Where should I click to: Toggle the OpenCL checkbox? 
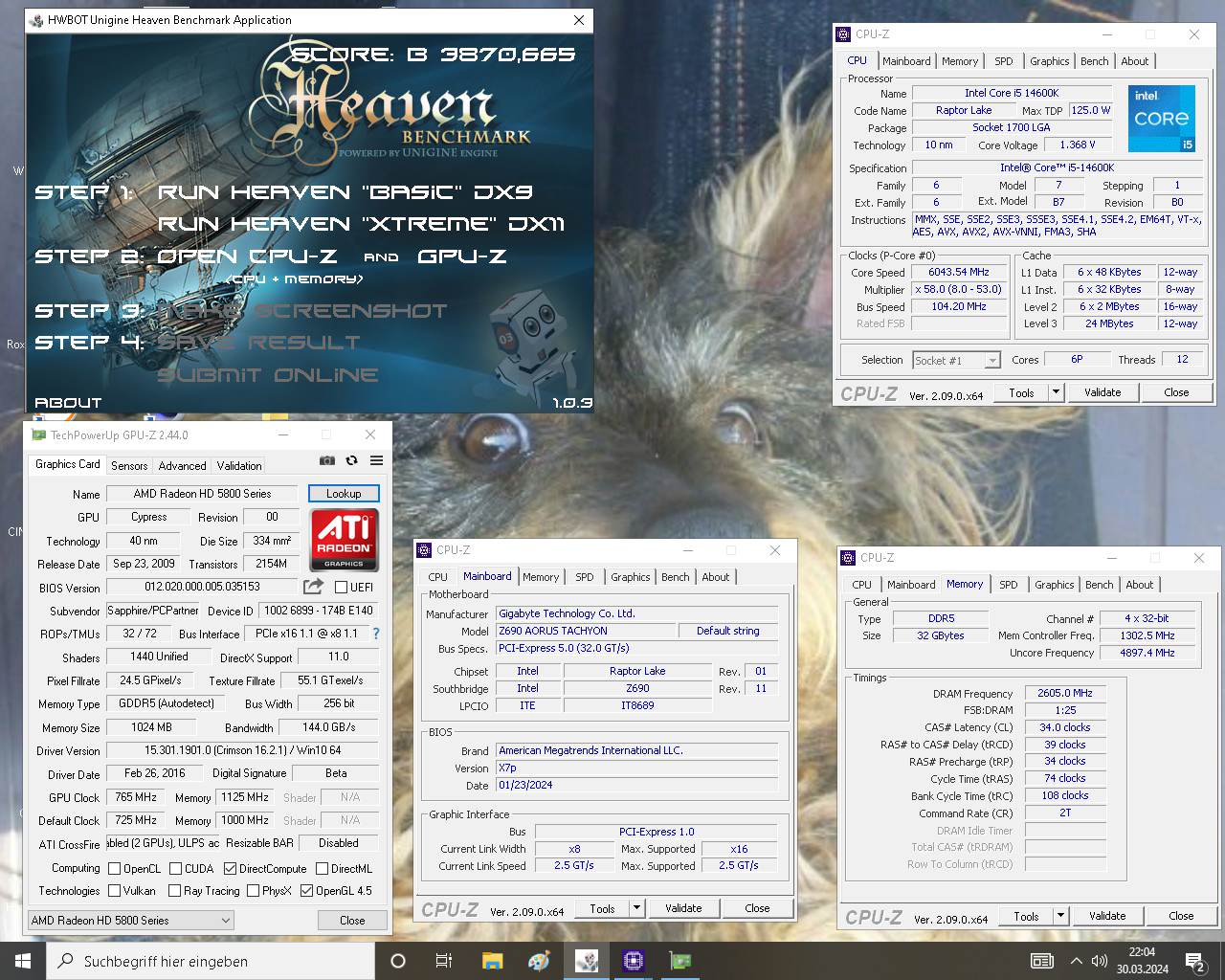tap(115, 869)
